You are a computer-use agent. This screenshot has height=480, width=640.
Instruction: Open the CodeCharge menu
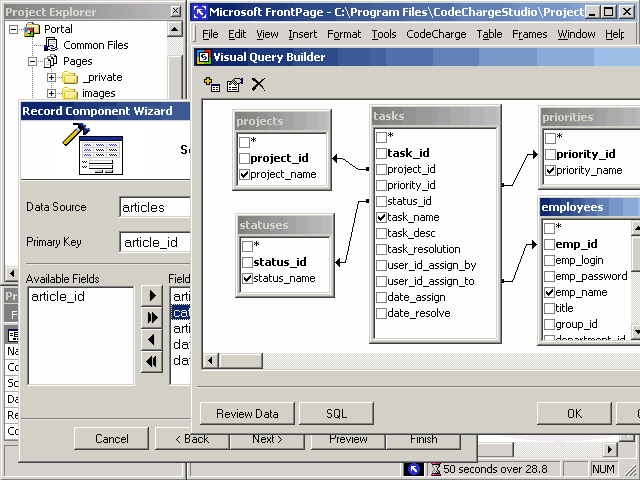tap(436, 34)
